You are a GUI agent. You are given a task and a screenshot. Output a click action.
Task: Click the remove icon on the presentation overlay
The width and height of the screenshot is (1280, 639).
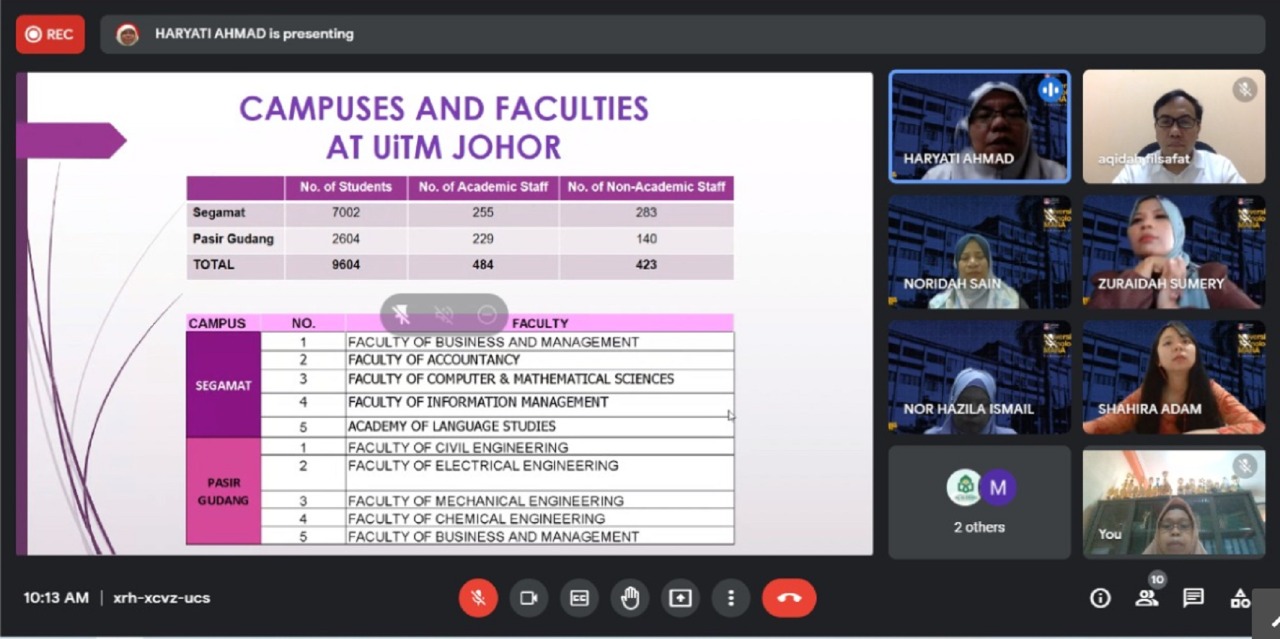[x=487, y=315]
